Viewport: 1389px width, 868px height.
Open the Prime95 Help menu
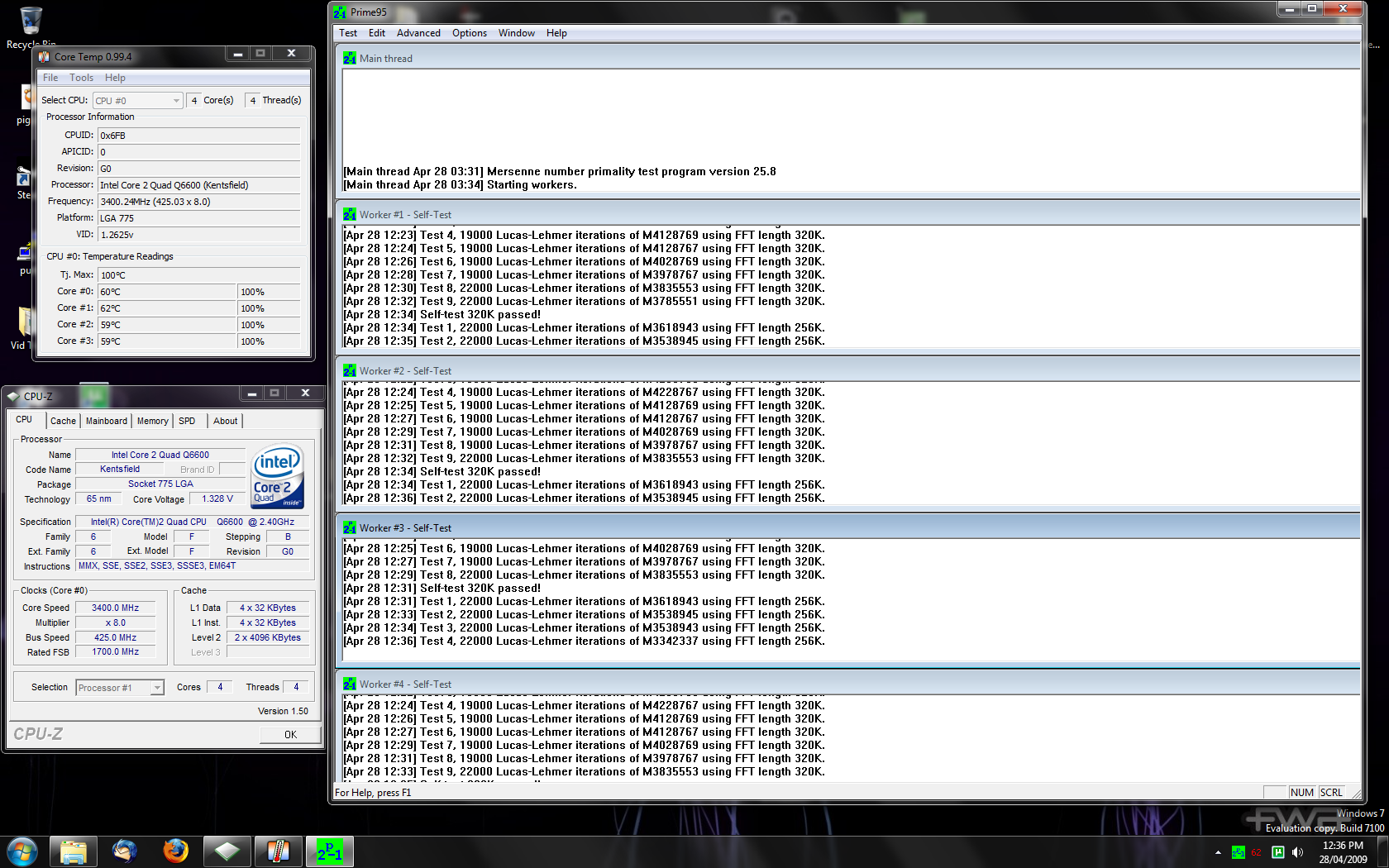(556, 33)
